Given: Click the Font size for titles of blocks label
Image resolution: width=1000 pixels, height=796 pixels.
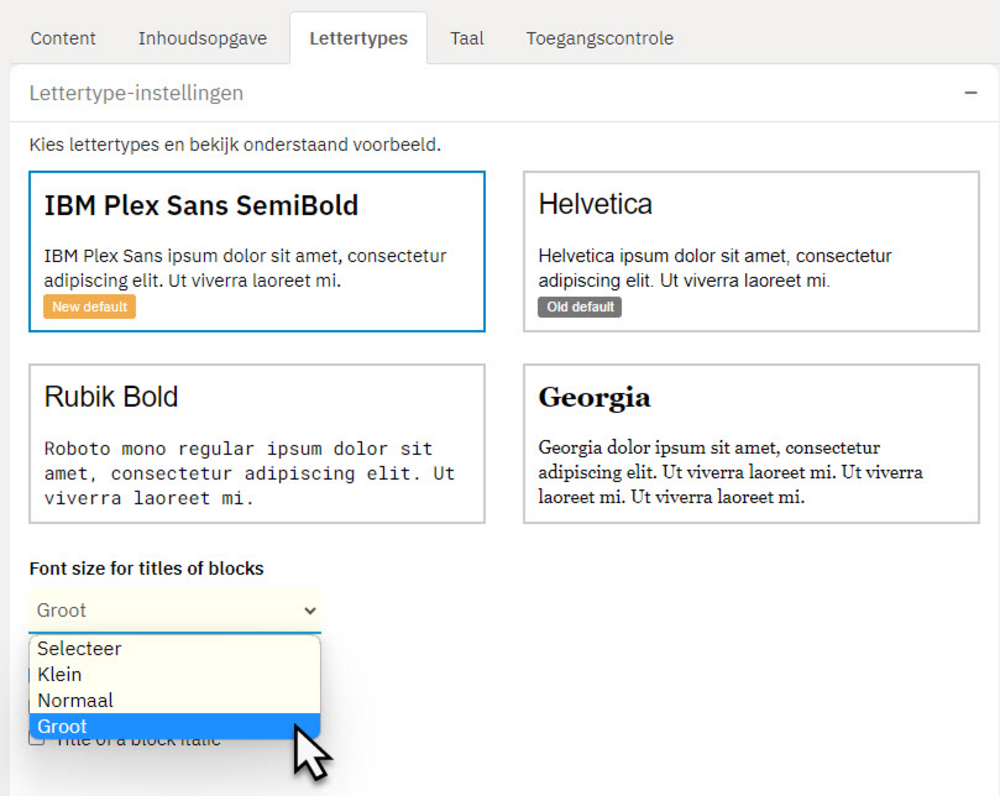Looking at the screenshot, I should coord(147,568).
